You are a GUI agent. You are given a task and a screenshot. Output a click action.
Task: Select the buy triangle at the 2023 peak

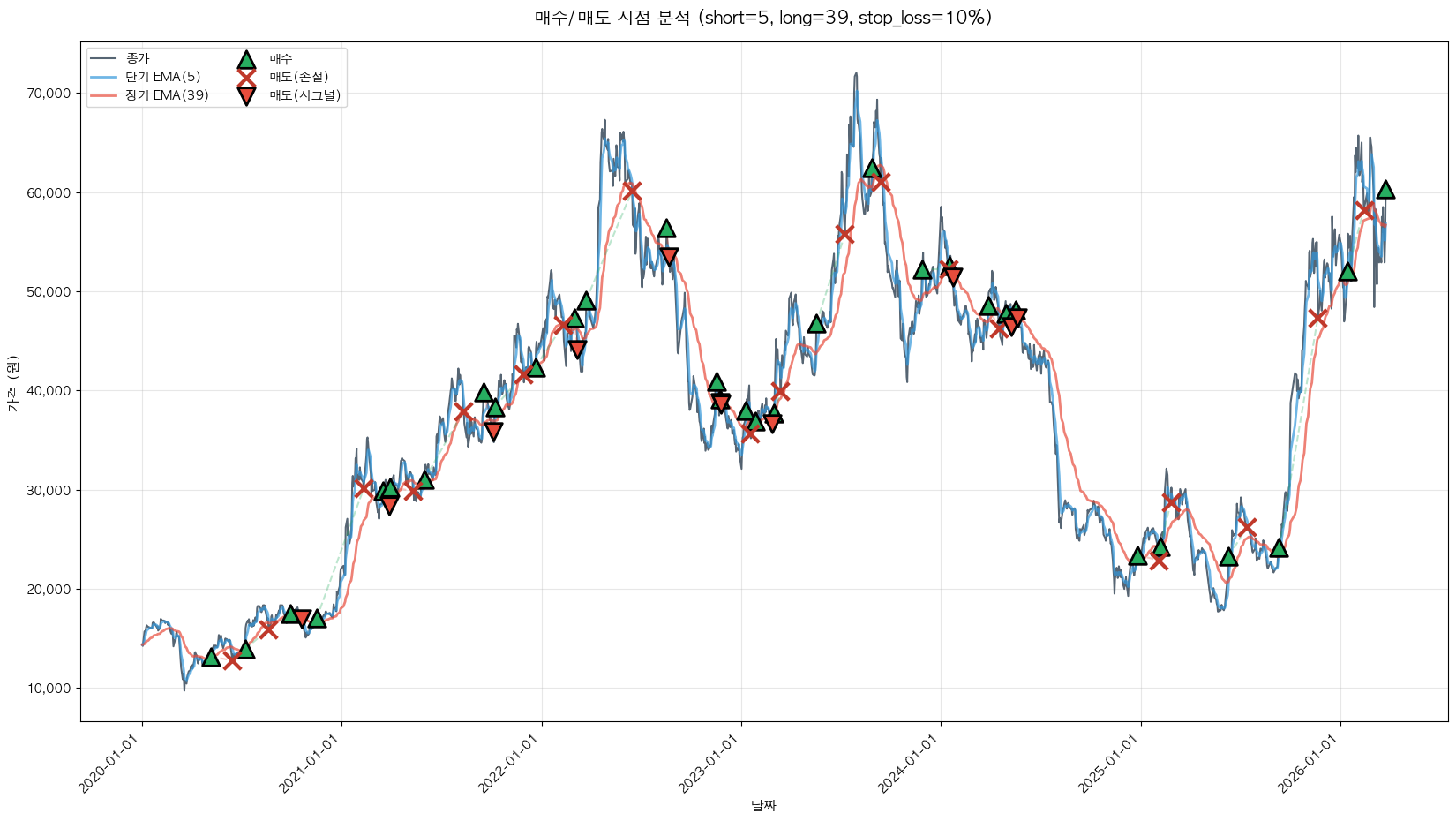(x=872, y=169)
